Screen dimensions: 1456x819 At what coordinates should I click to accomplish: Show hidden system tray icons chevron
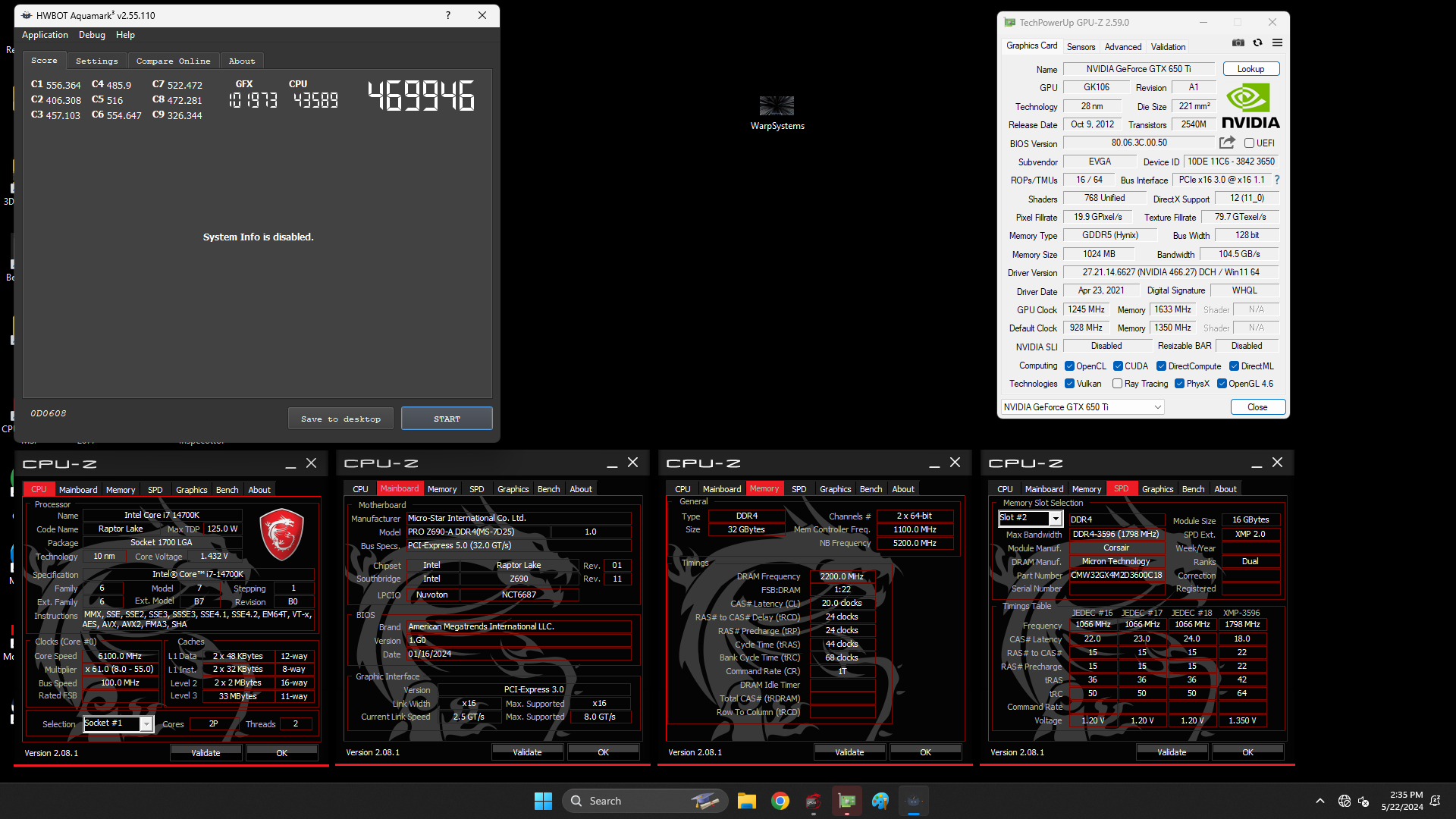click(x=1320, y=801)
